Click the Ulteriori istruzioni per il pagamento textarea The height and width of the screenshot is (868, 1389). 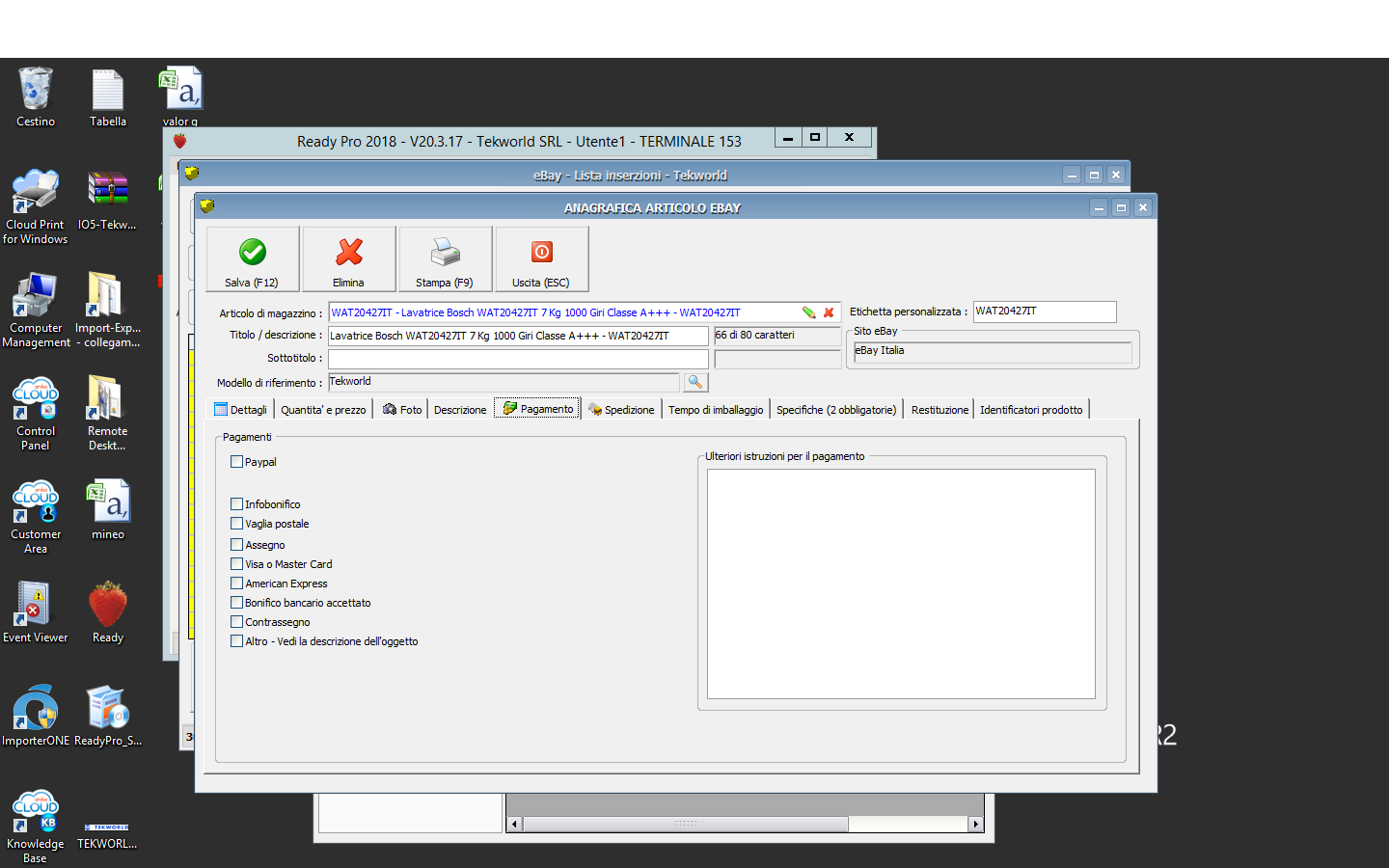click(x=901, y=583)
